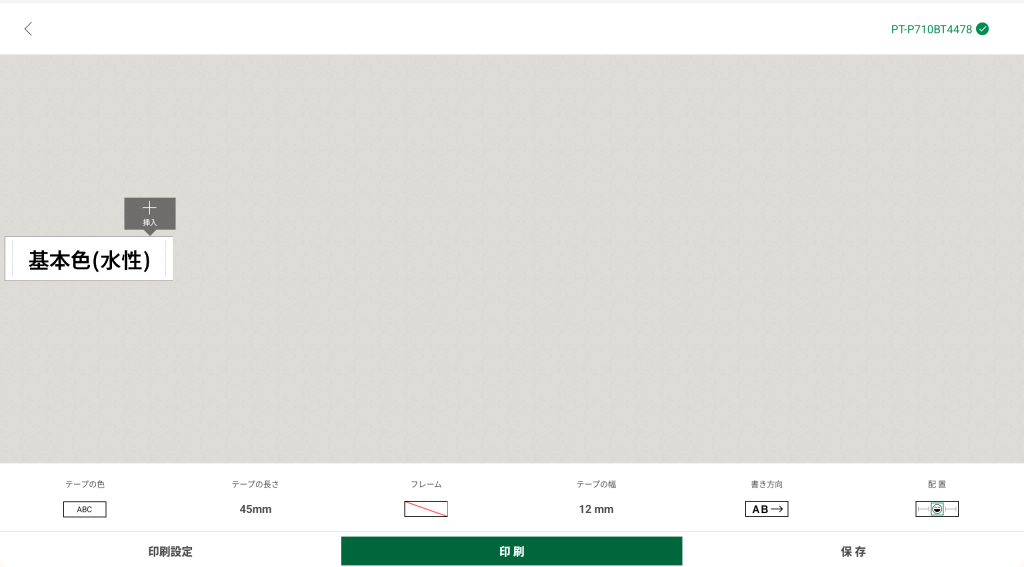The width and height of the screenshot is (1024, 567).
Task: Click the 保存 save button
Action: click(x=853, y=551)
